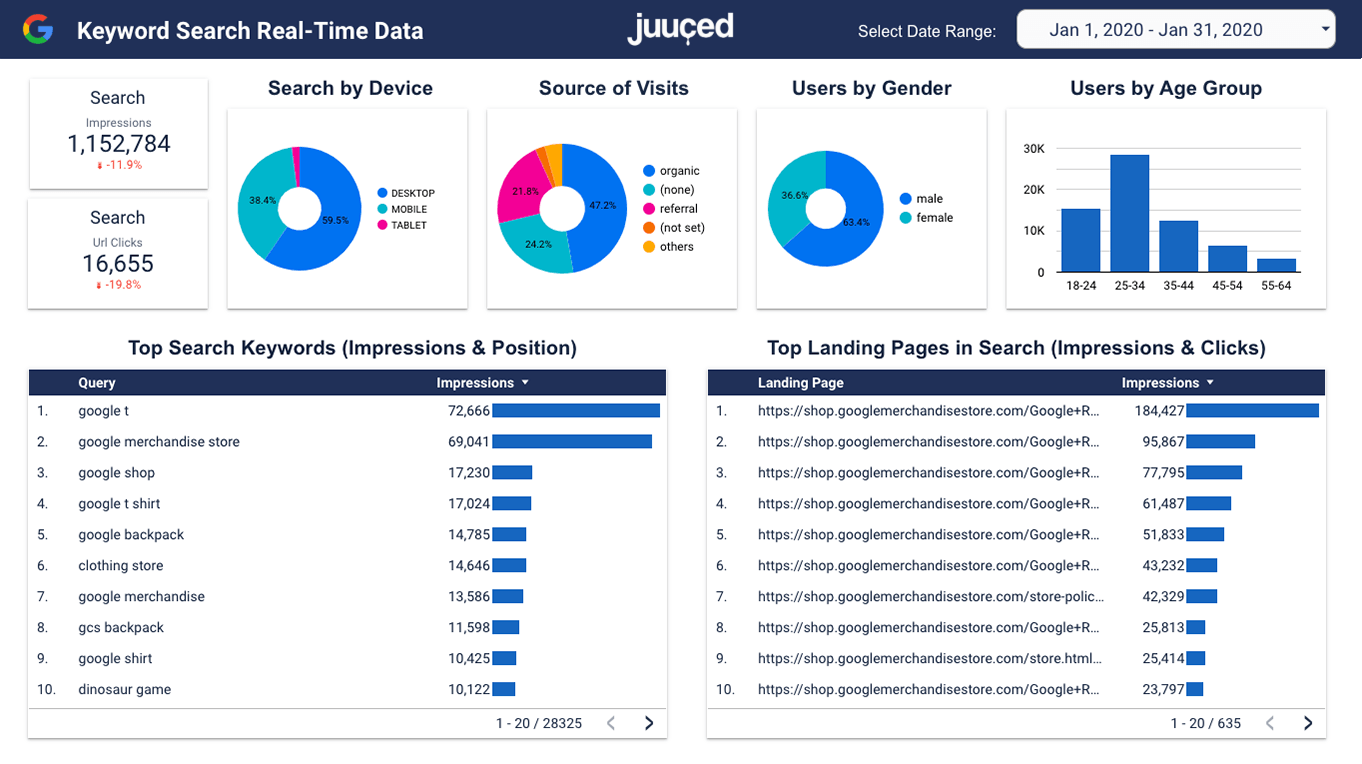The image size is (1362, 764).
Task: Click impressions value 61,487 in landing pages
Action: point(1164,504)
